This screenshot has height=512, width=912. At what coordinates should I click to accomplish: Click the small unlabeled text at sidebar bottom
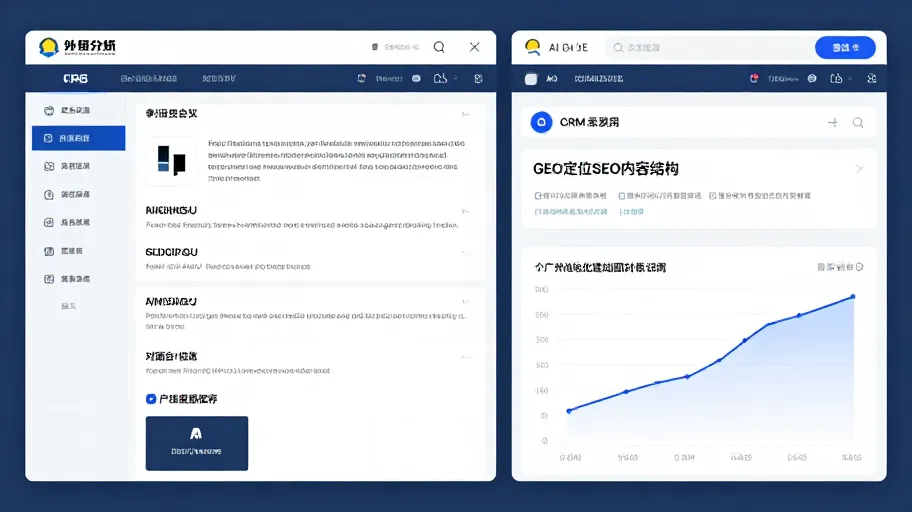click(69, 306)
